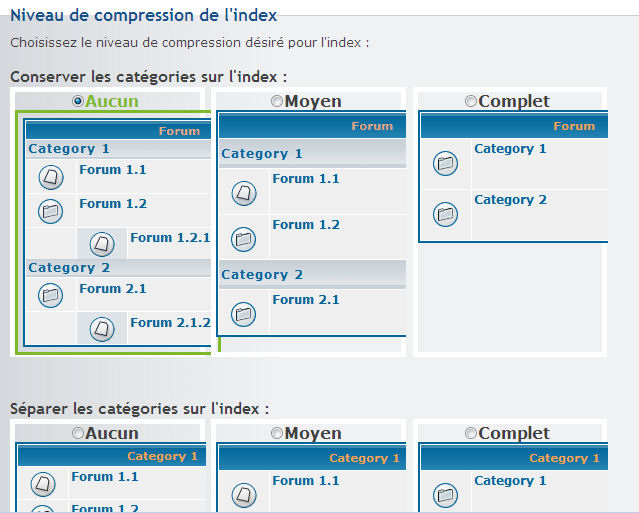Choose the Complet radio under Séparer les catégories

pos(471,433)
